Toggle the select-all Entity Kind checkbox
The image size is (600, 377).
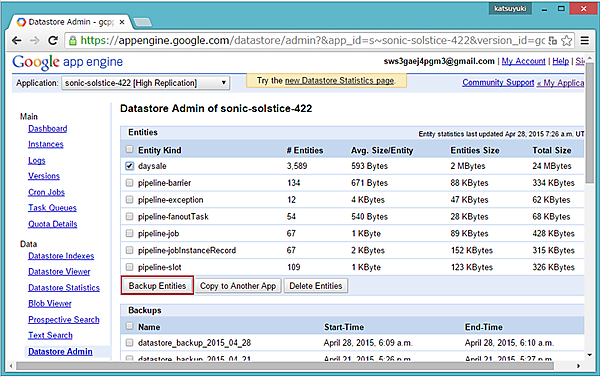tap(129, 149)
